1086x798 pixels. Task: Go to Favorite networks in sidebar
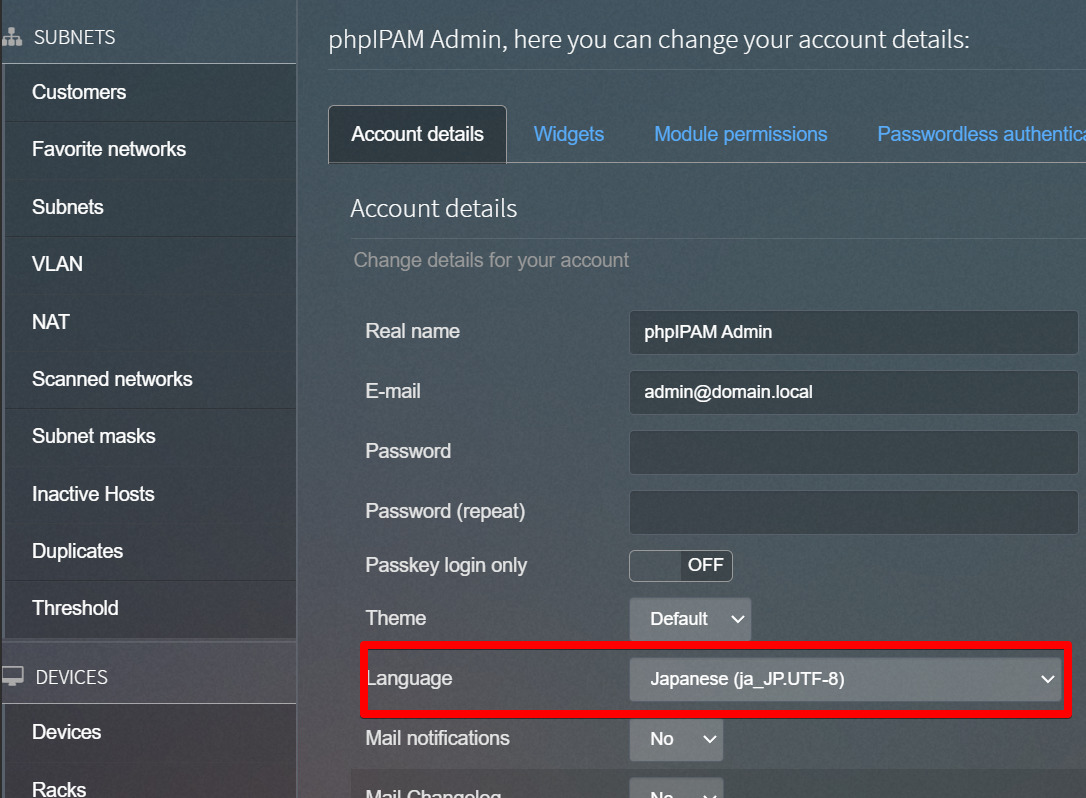150,150
